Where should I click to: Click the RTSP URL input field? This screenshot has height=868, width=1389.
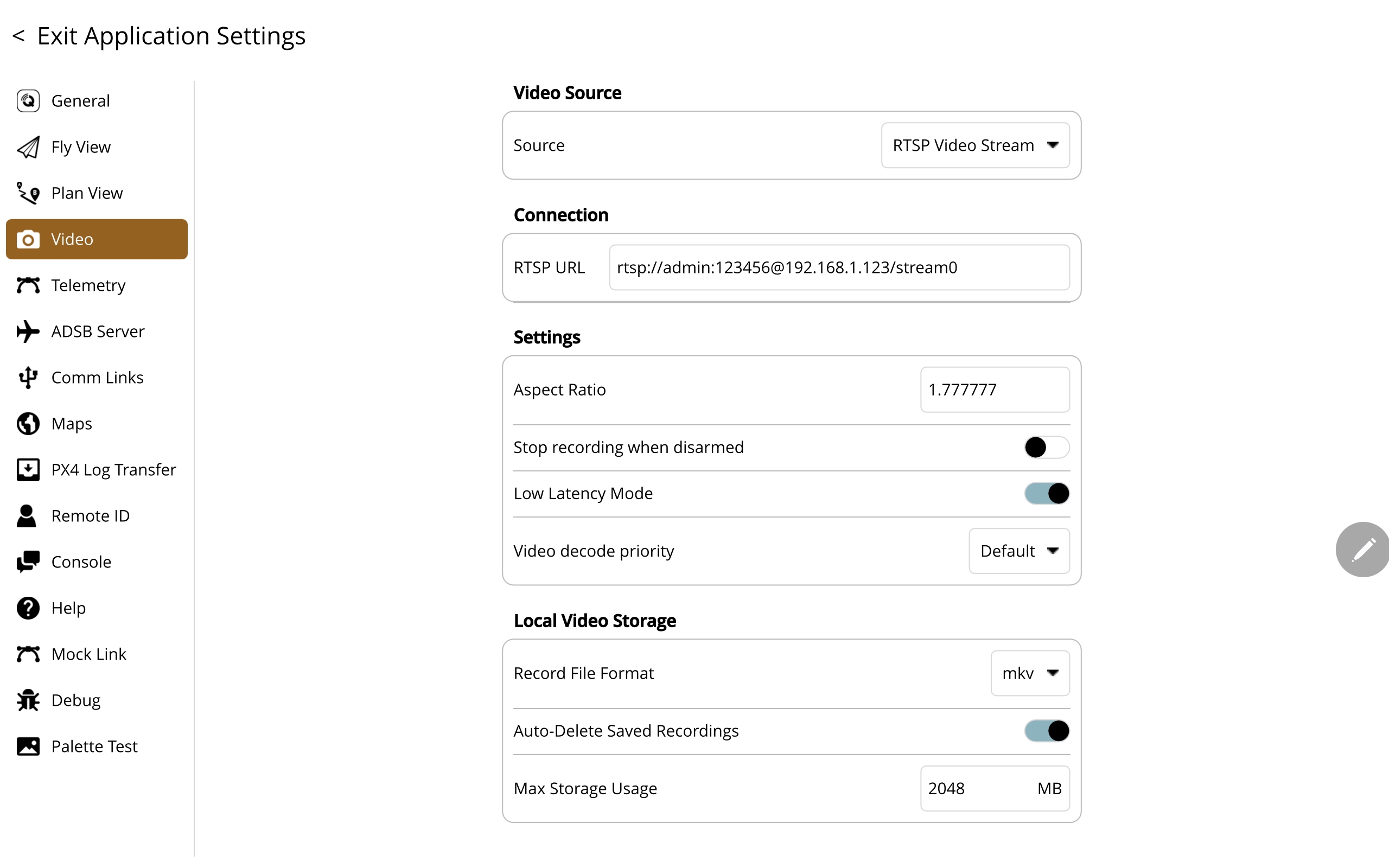point(839,267)
